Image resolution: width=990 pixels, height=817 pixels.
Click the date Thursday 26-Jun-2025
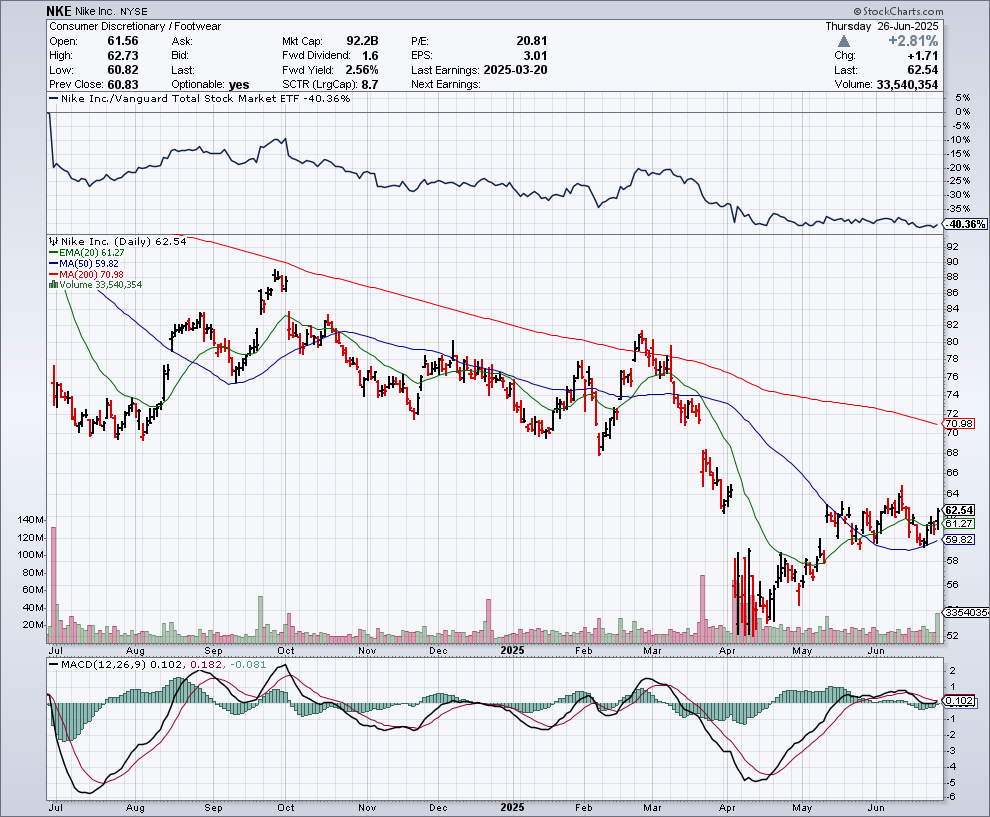click(882, 26)
